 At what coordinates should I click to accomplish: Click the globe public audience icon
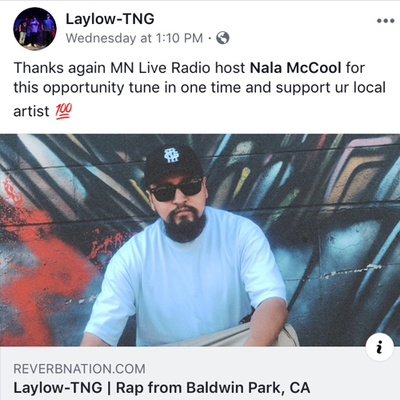click(x=223, y=38)
